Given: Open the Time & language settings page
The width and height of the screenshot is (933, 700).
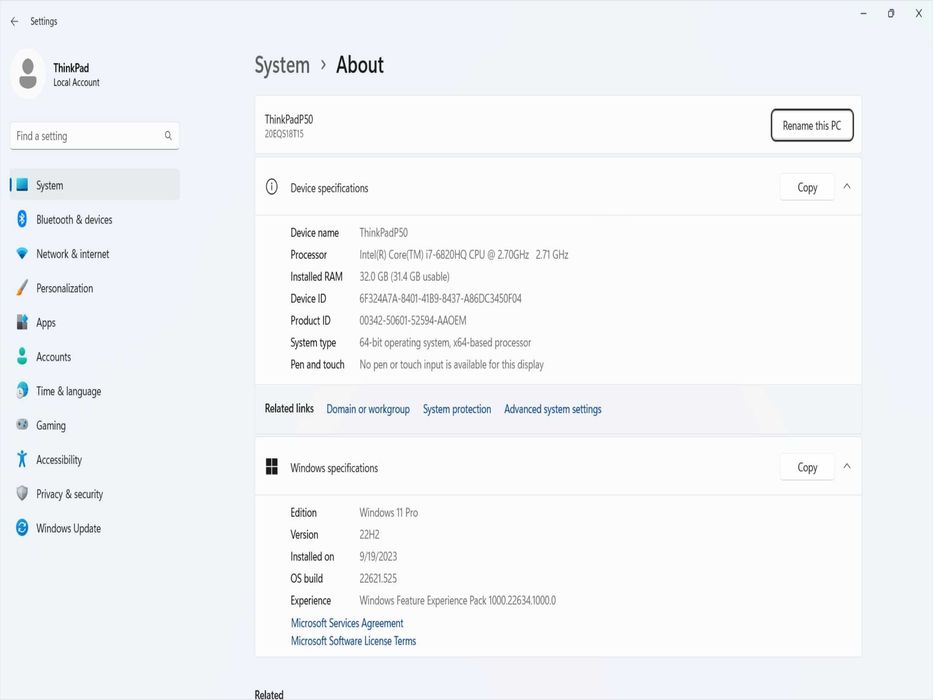Looking at the screenshot, I should tap(68, 391).
